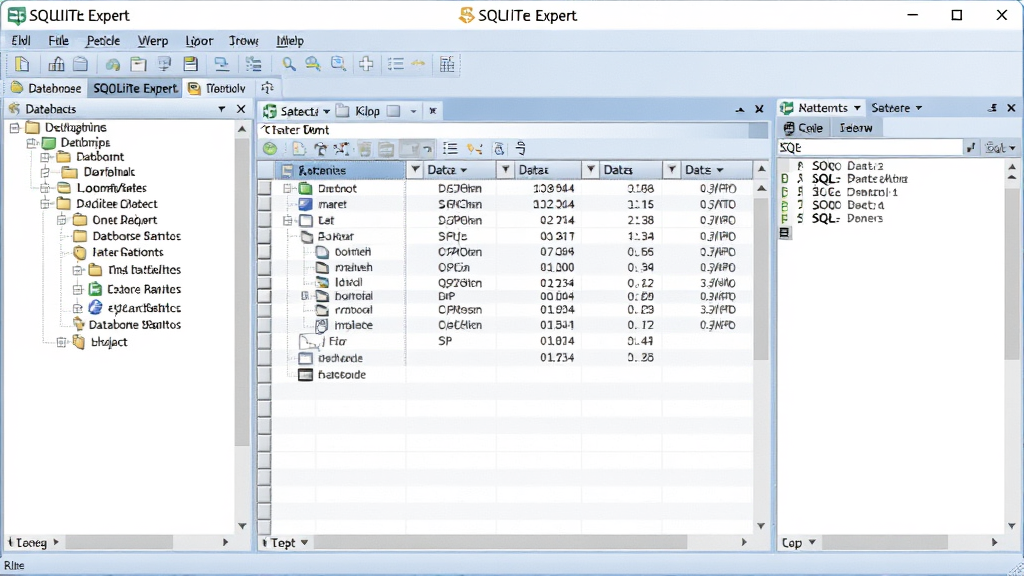Click into the SQE search input field

pyautogui.click(x=871, y=148)
